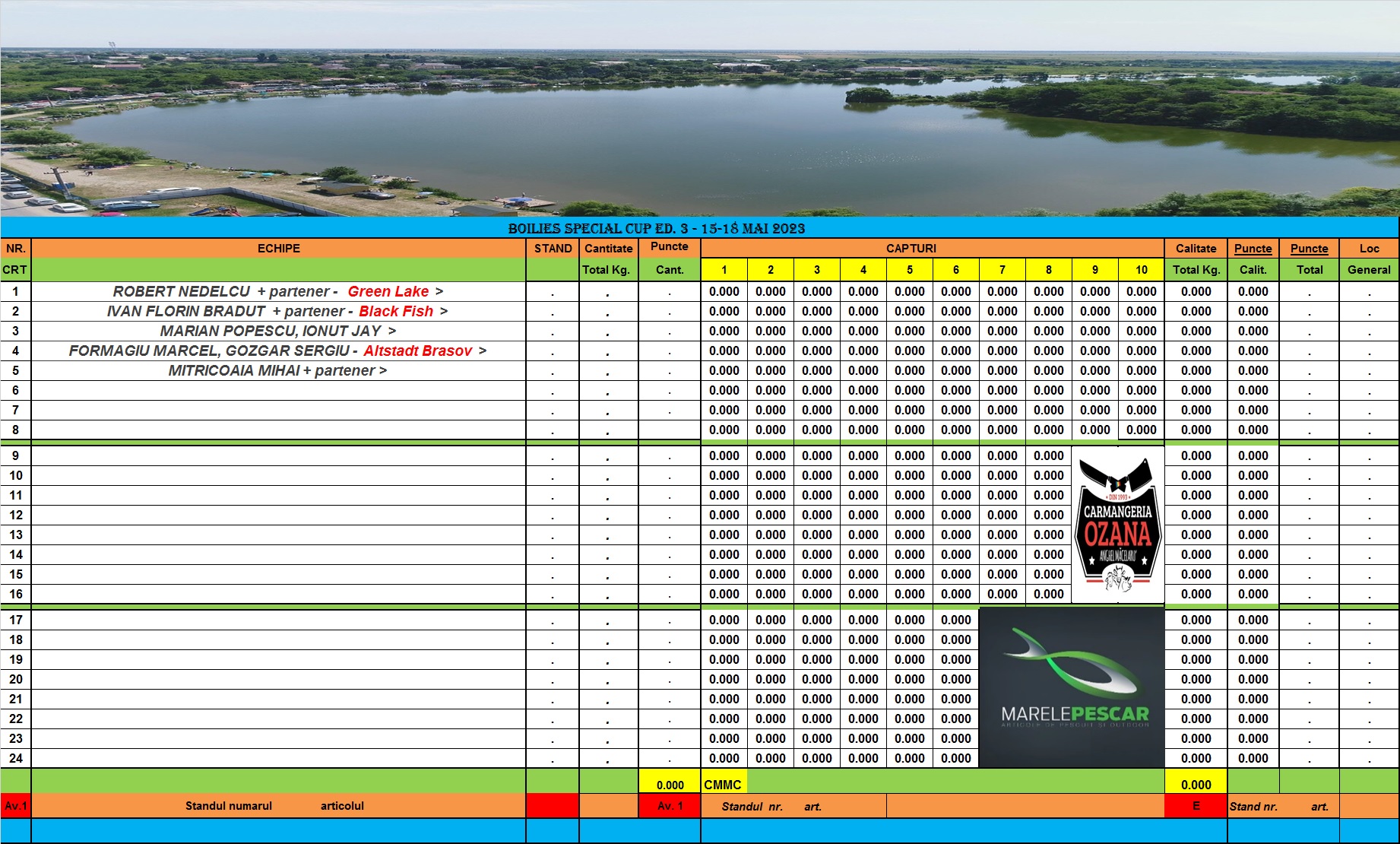1400x844 pixels.
Task: Select row number 9 cell
Action: click(16, 455)
